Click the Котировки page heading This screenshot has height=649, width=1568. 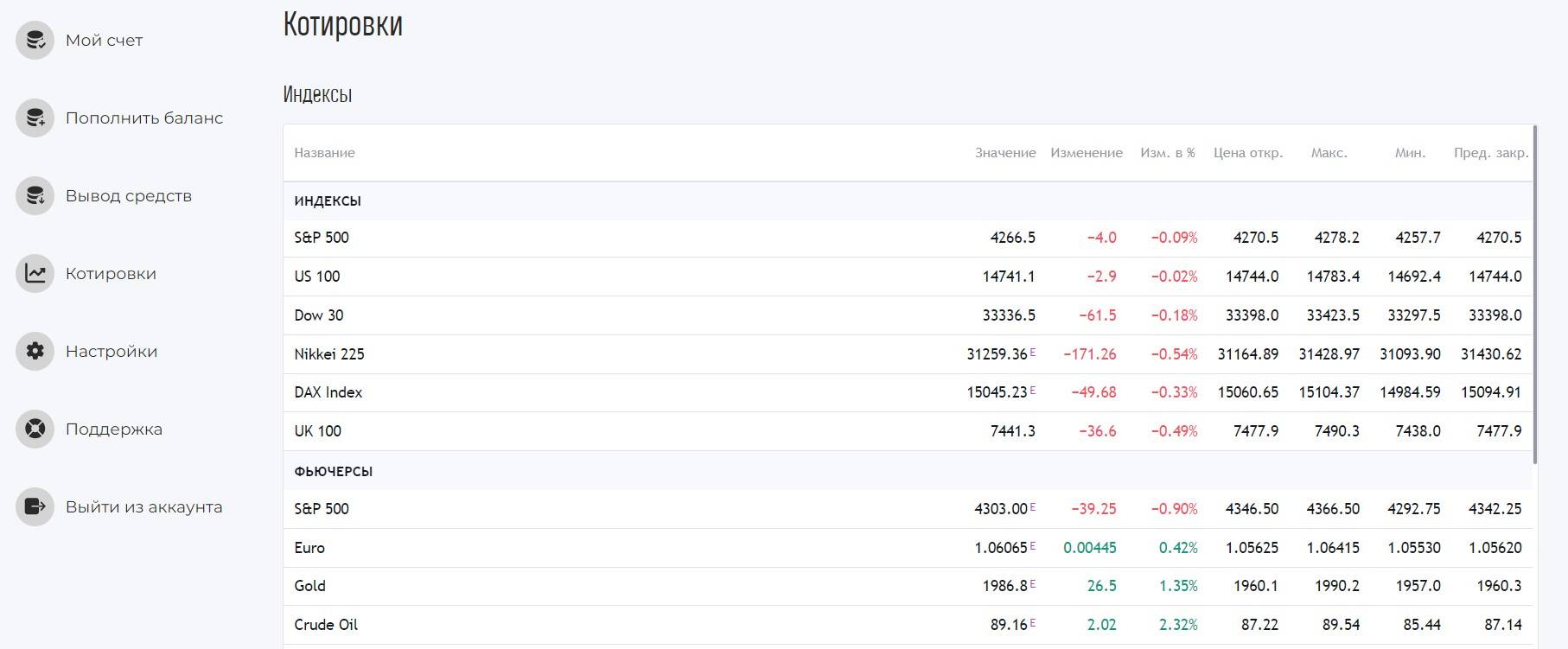click(343, 23)
